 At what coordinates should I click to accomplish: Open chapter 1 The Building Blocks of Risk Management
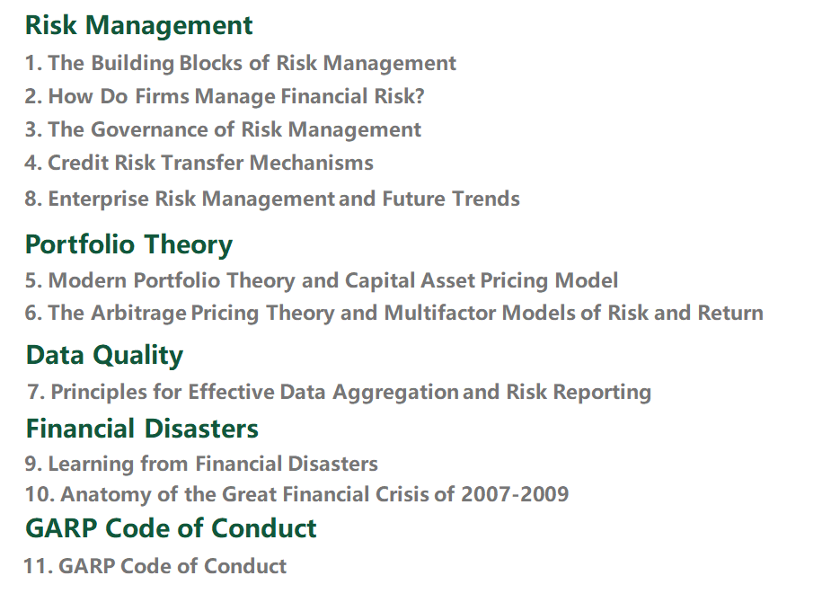pos(240,63)
